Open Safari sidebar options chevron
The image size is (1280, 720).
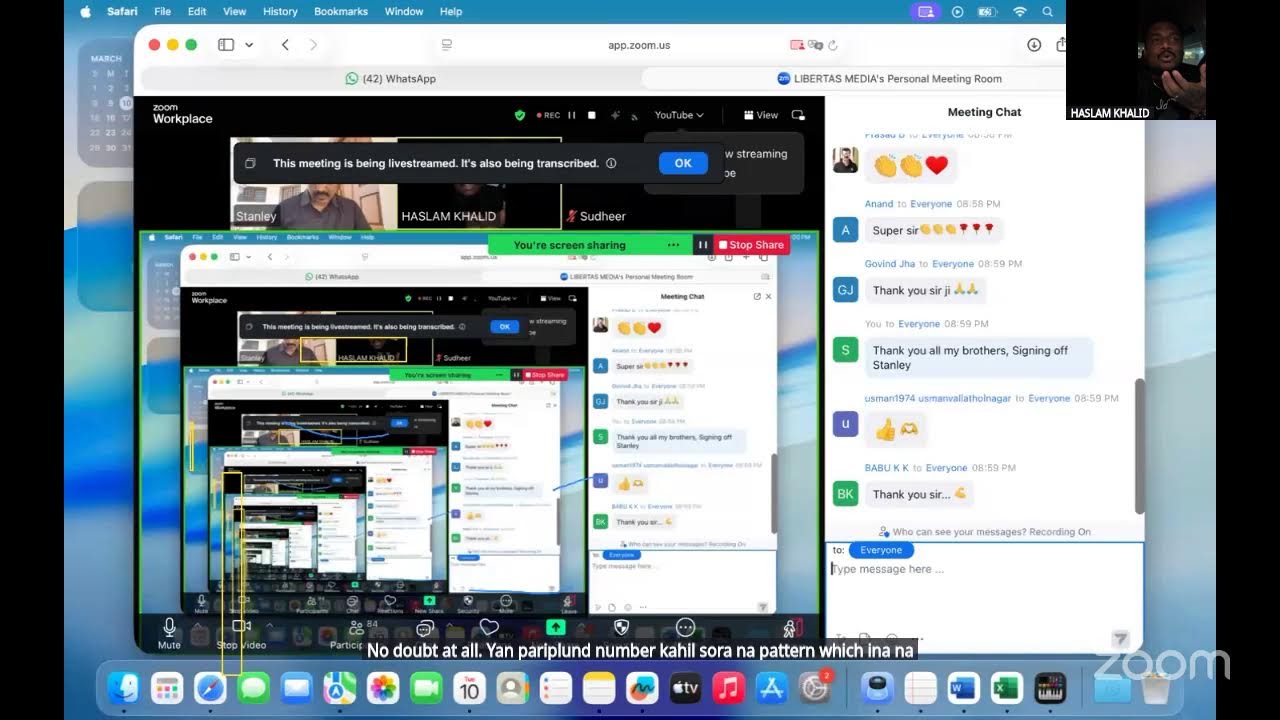coord(249,45)
